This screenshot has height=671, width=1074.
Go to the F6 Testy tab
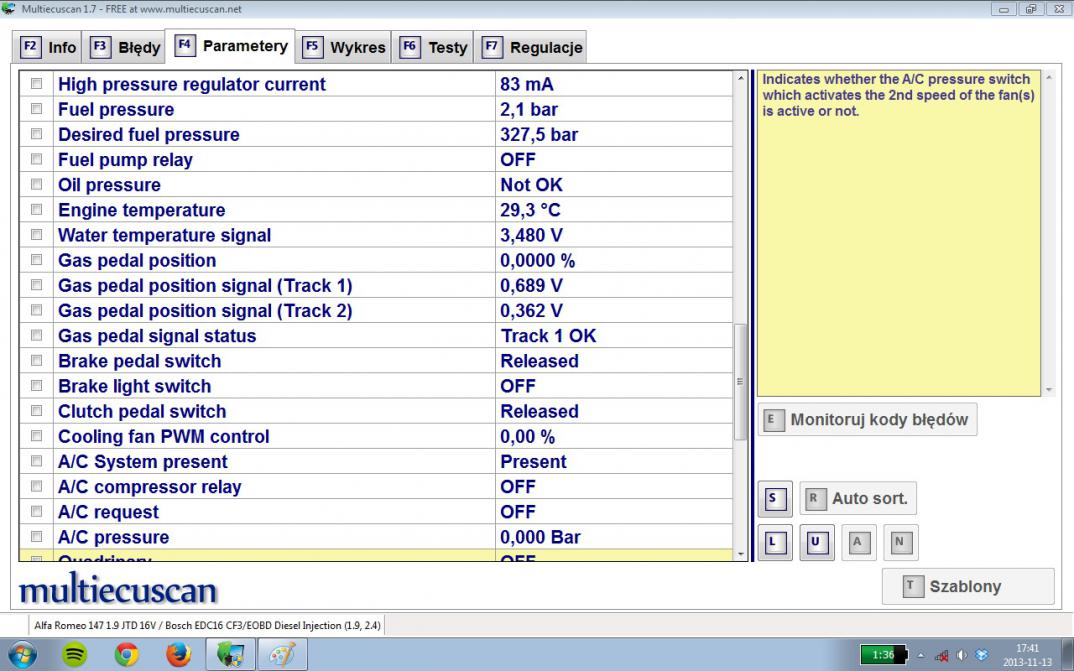click(x=432, y=47)
